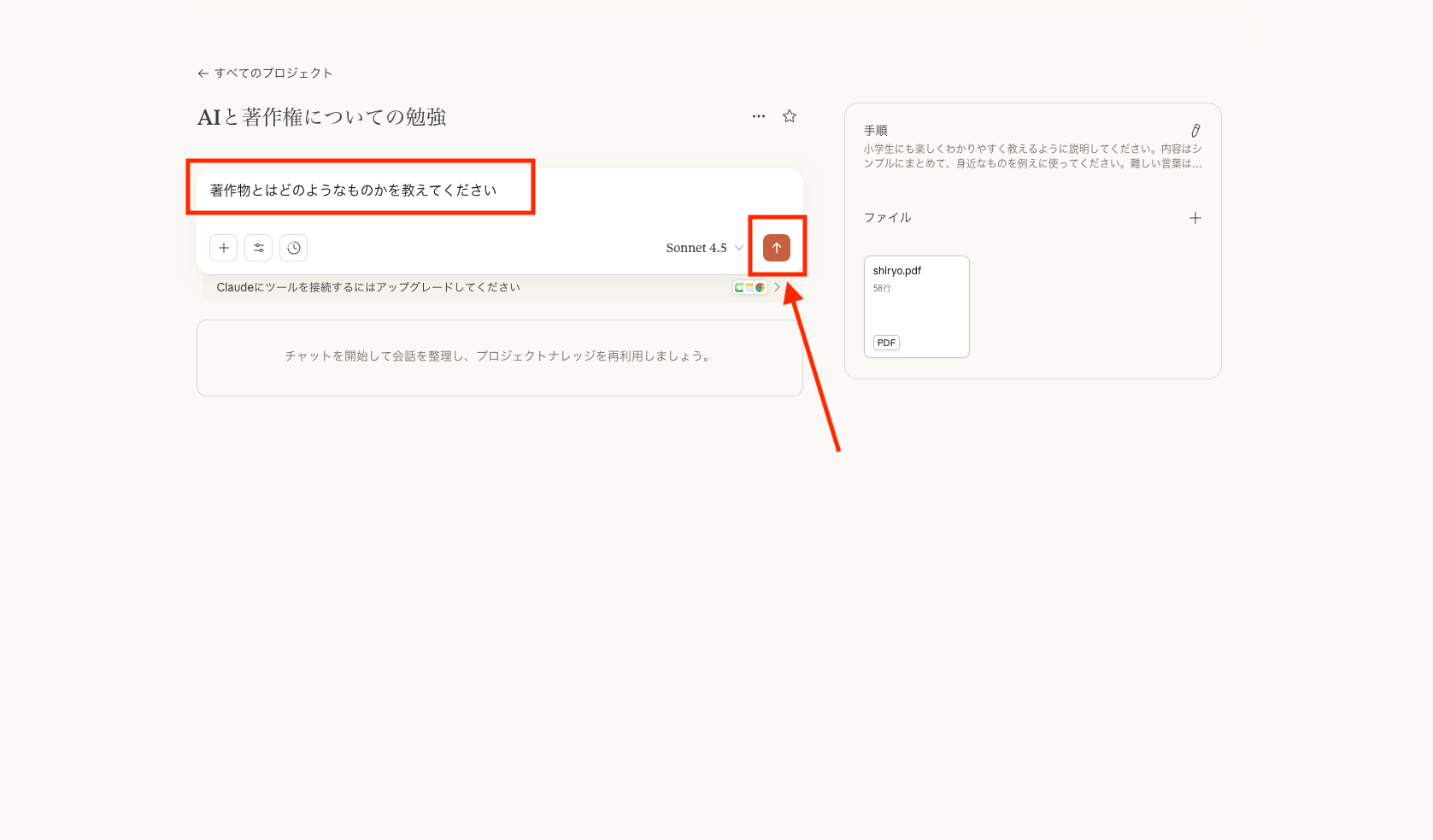1433x840 pixels.
Task: Click the chat start placeholder area
Action: pos(498,357)
